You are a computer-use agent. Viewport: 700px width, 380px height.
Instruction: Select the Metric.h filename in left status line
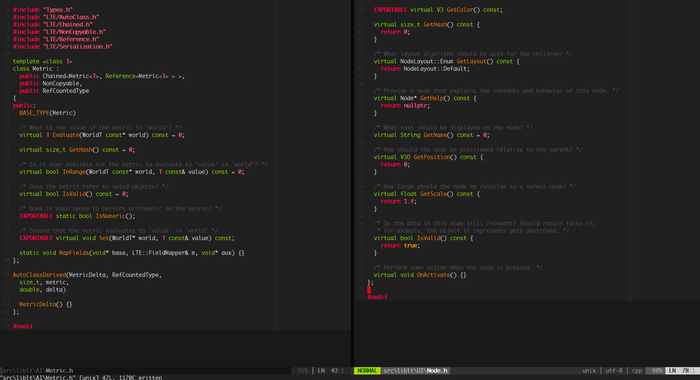pos(59,371)
